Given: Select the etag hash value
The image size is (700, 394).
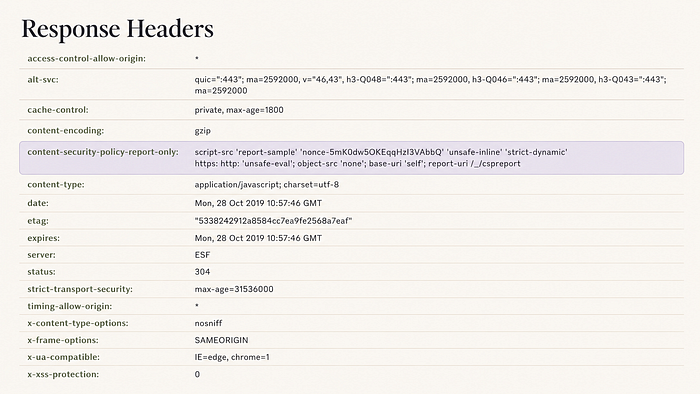Looking at the screenshot, I should [273, 220].
